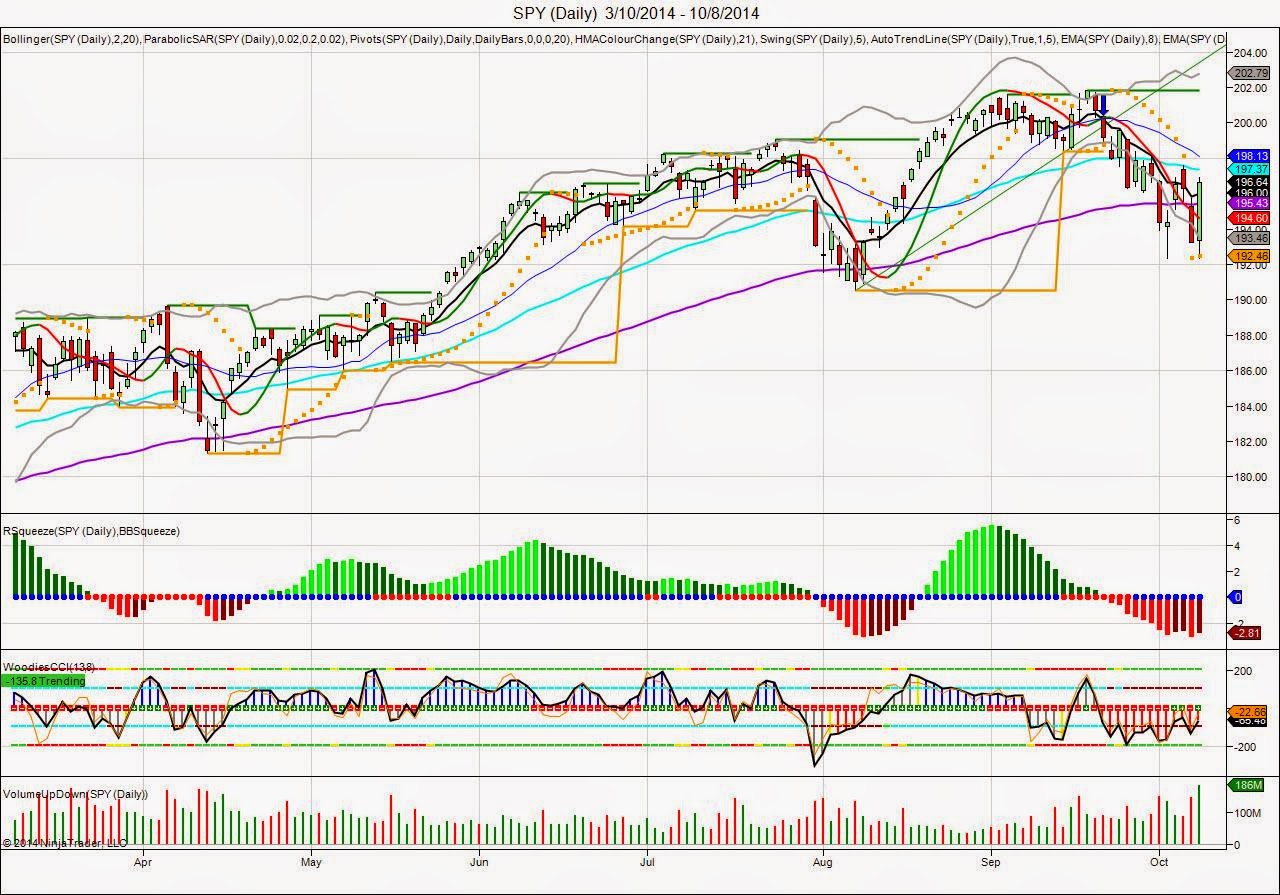
Task: Click the 'Bollinger(SPY (Daily),2,20)' indicator label
Action: click(x=71, y=38)
